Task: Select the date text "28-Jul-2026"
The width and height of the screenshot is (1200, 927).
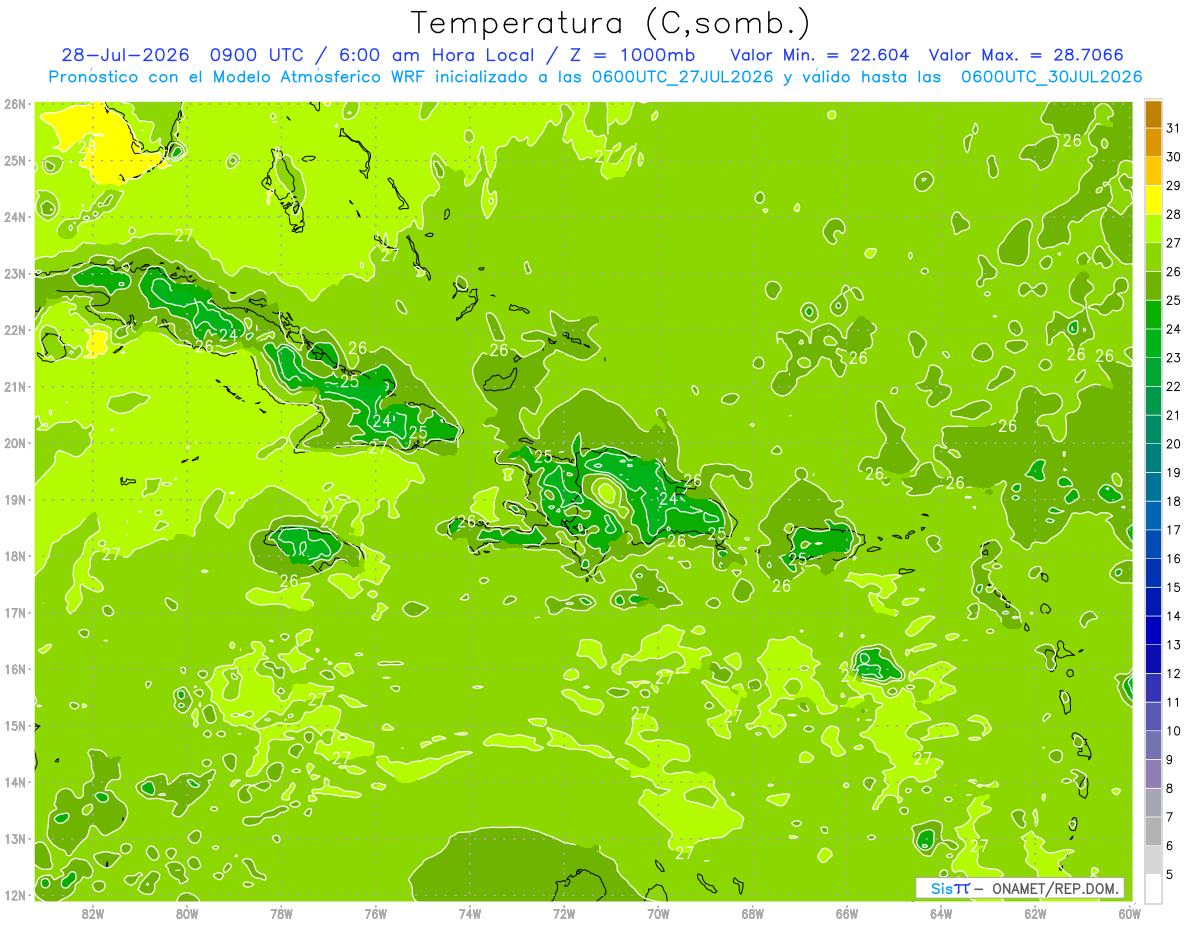Action: [x=125, y=54]
